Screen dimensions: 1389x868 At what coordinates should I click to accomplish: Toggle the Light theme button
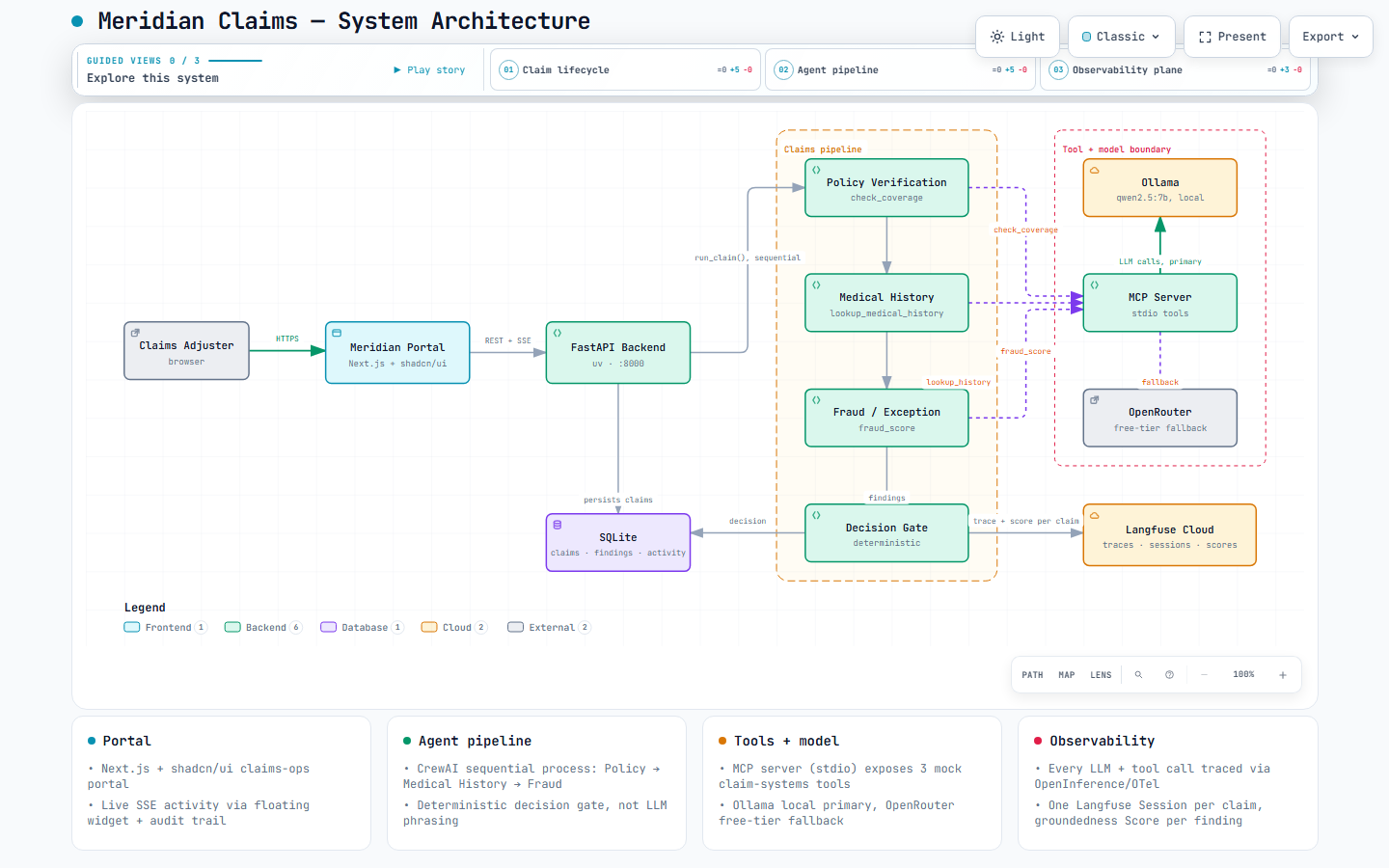(1018, 37)
